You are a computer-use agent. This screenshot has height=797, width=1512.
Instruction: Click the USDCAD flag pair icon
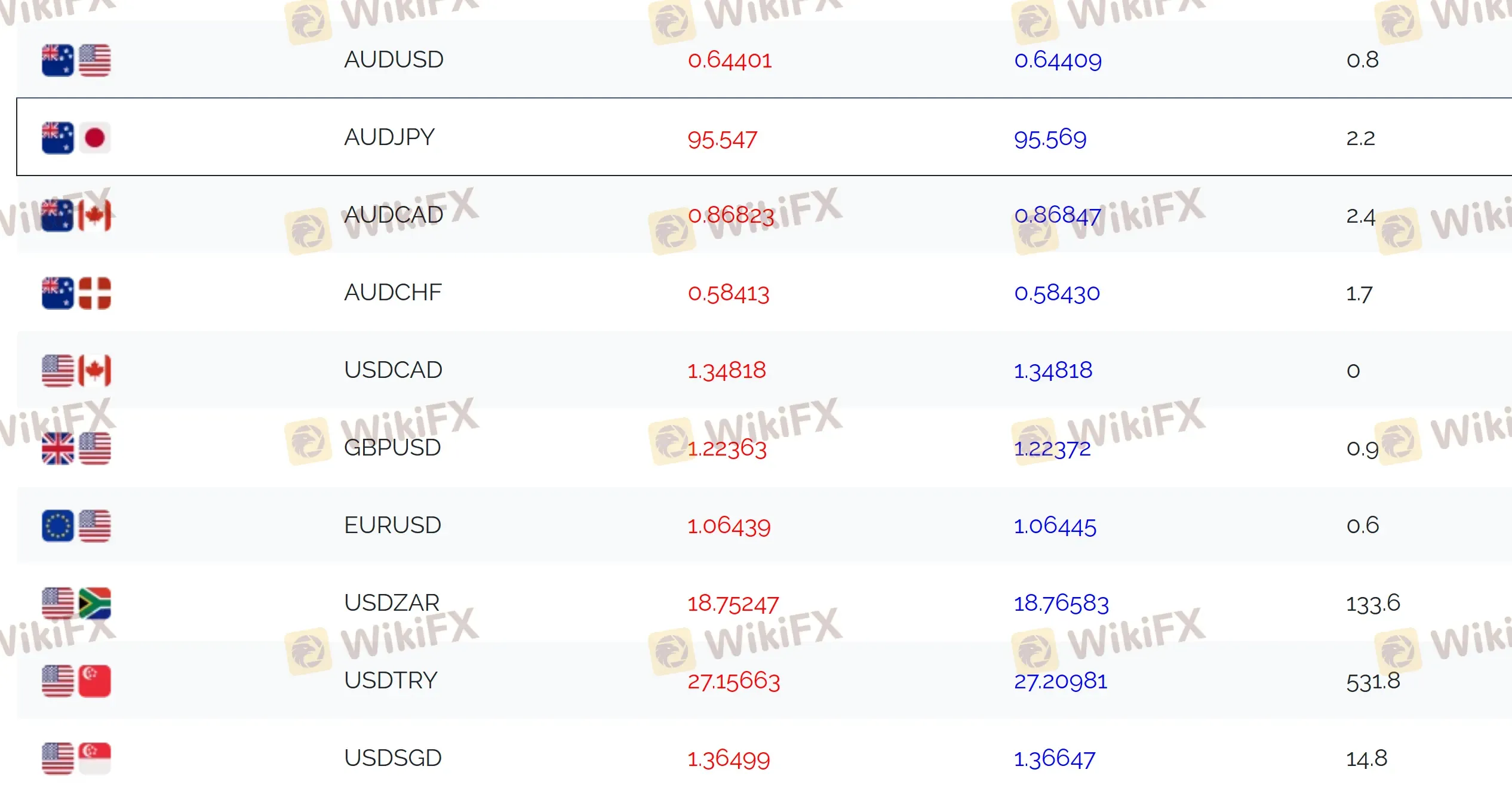(76, 371)
